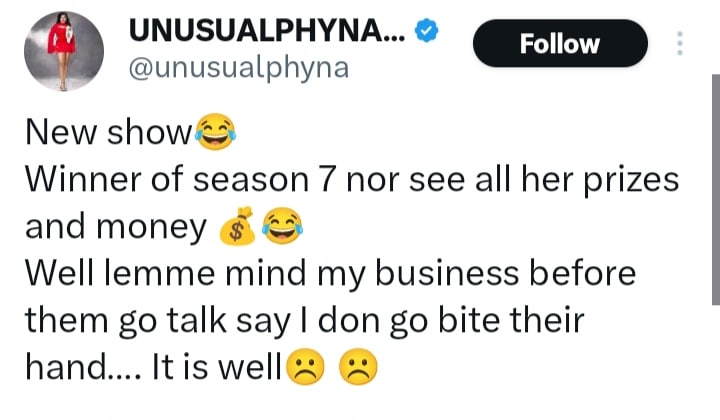Click the word "before" in the tweet
Viewport: 720px width, 420px height.
tap(585, 273)
